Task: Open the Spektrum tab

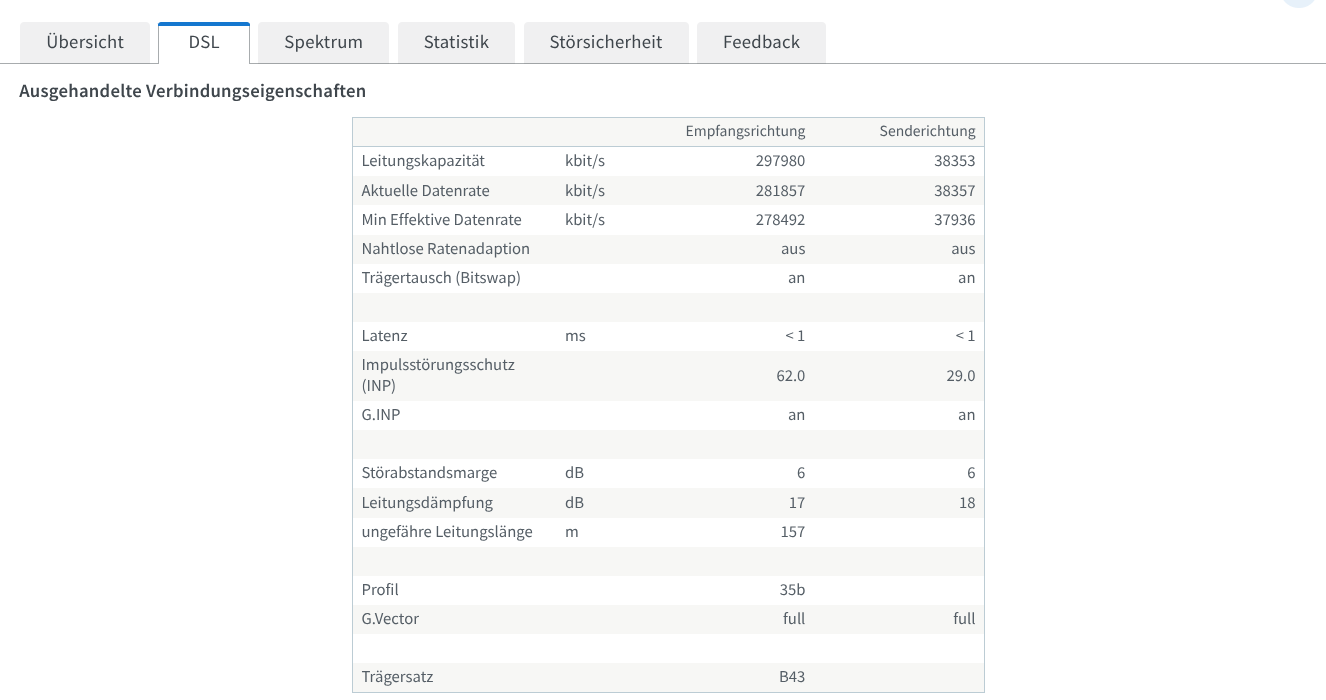Action: 323,42
